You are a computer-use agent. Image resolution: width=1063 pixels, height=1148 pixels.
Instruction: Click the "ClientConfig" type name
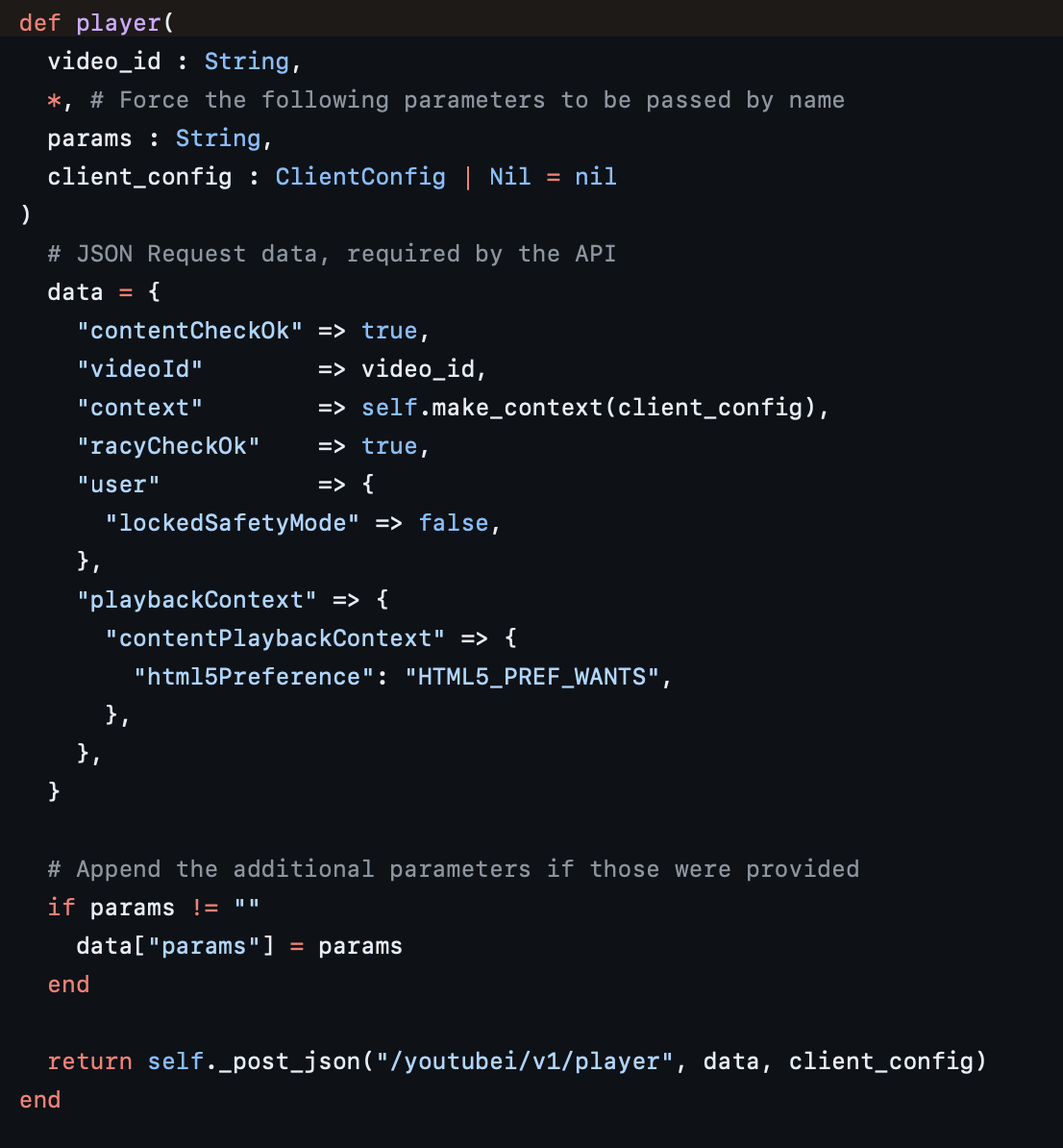(x=360, y=177)
